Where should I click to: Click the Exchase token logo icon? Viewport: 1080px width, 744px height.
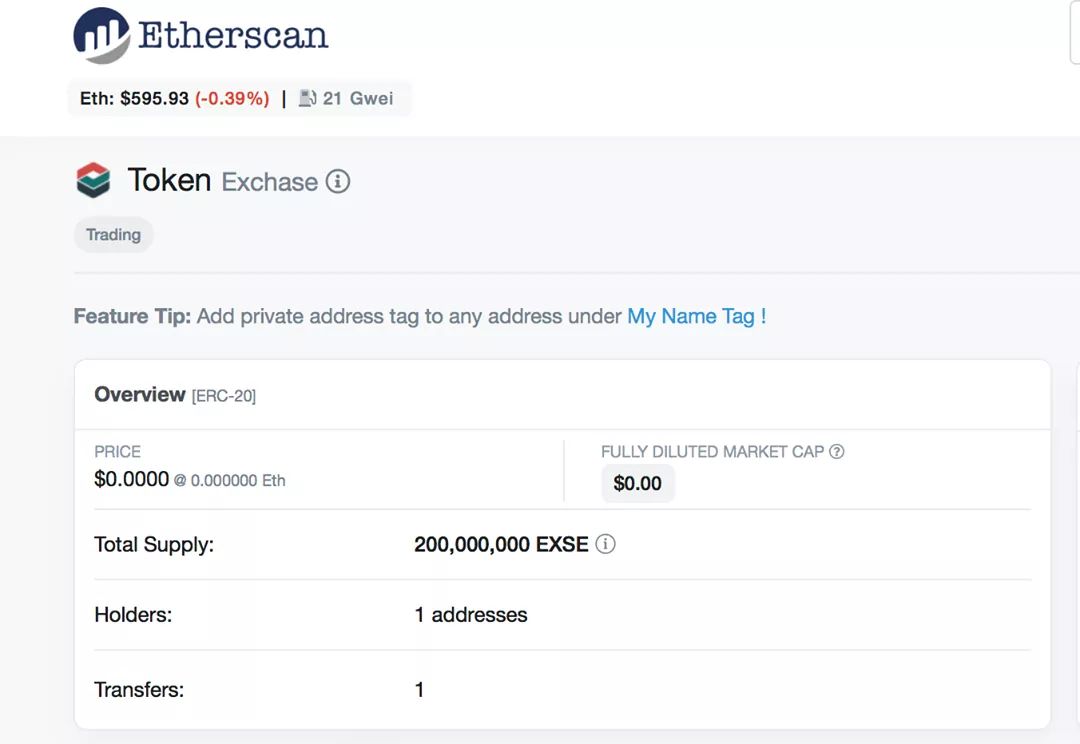coord(93,180)
